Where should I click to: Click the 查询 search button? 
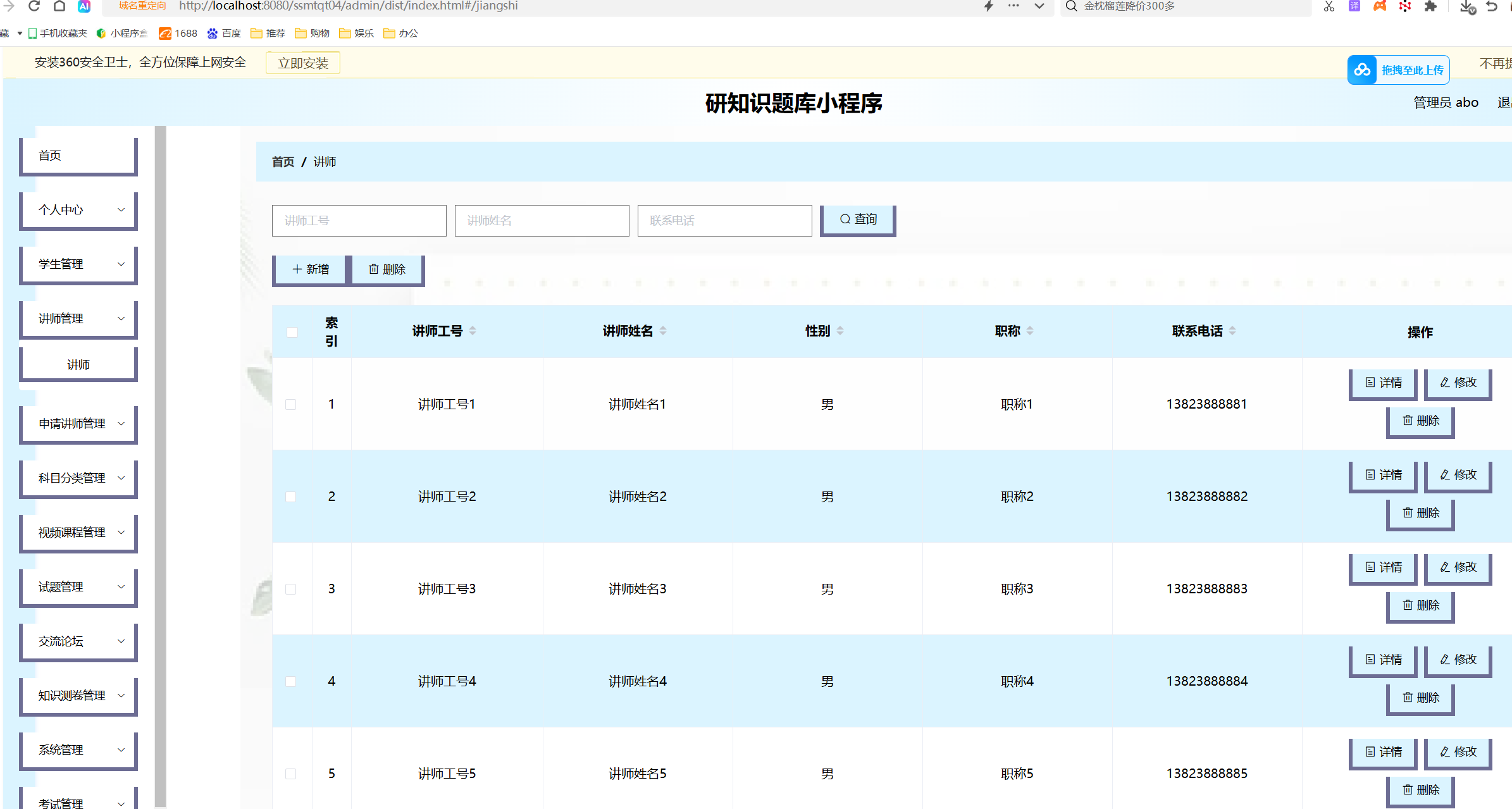pyautogui.click(x=858, y=220)
